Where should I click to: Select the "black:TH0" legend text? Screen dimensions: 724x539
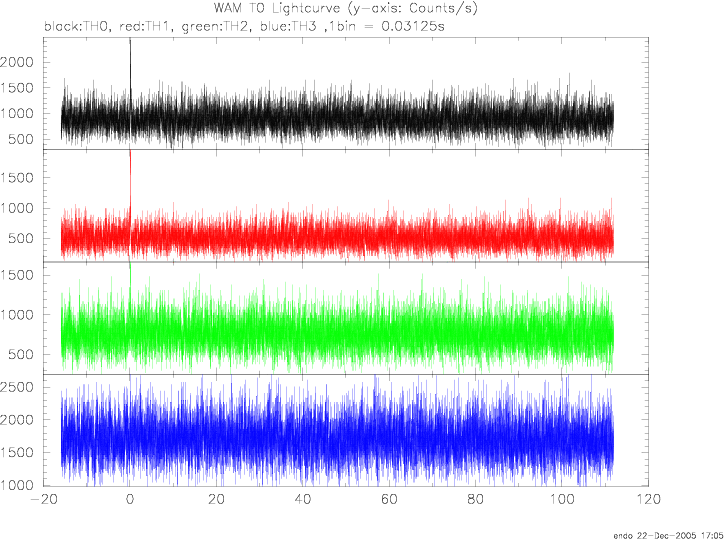[77, 26]
